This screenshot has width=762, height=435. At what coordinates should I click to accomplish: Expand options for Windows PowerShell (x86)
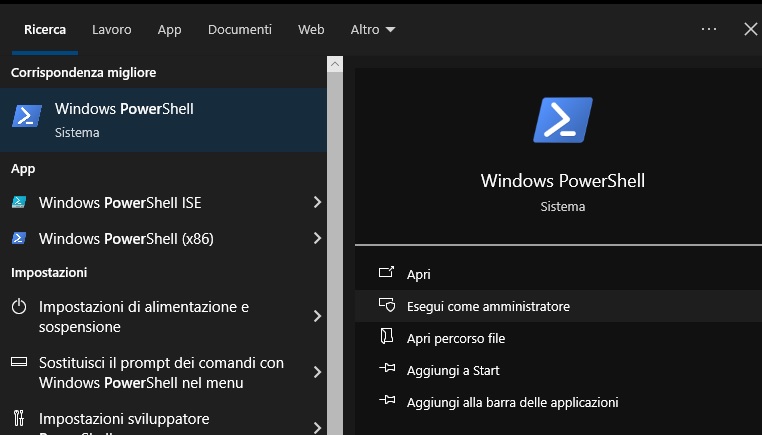(317, 238)
